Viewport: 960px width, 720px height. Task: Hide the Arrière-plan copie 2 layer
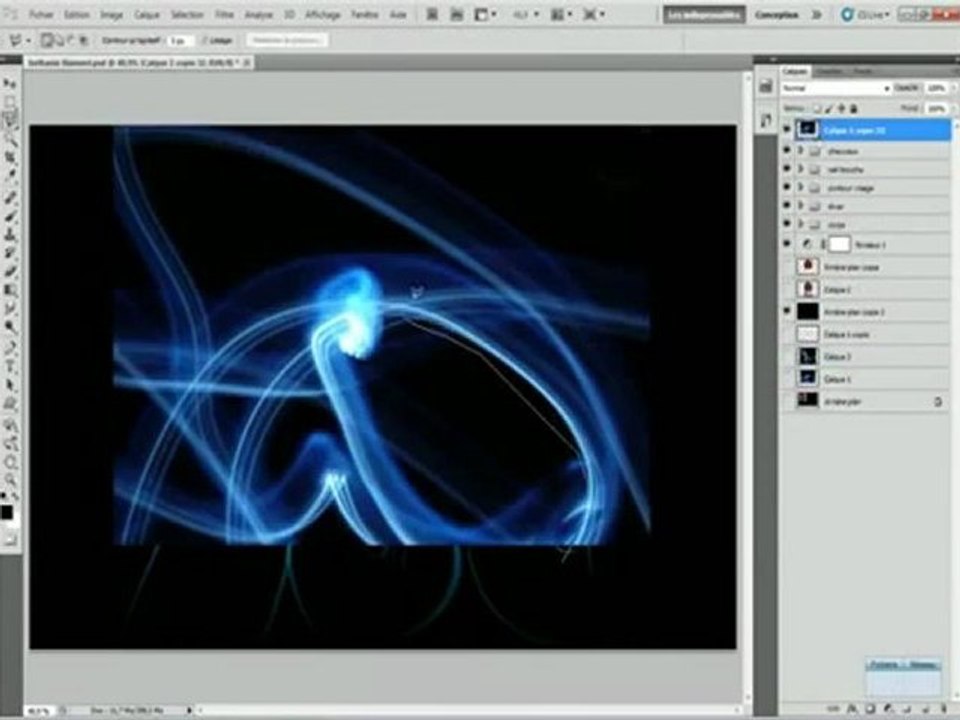pos(787,311)
